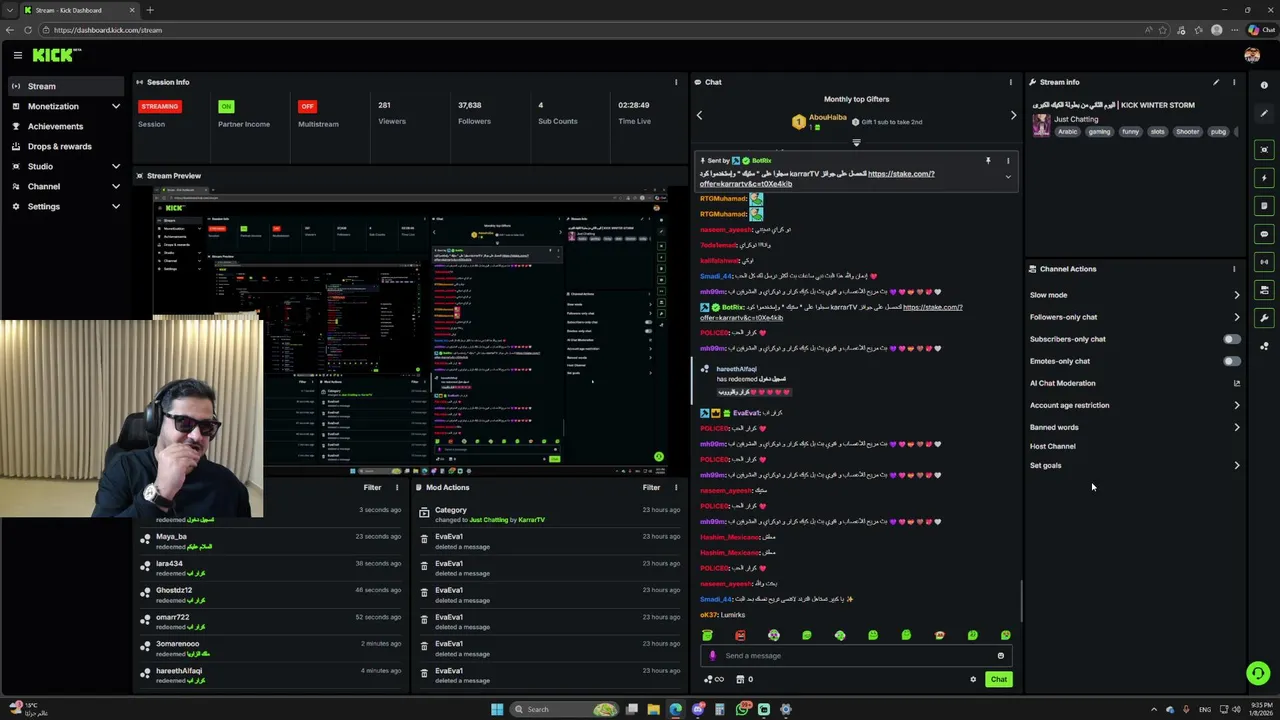This screenshot has width=1280, height=720.
Task: Open the hamburger menu beside Kick logo
Action: pyautogui.click(x=17, y=55)
